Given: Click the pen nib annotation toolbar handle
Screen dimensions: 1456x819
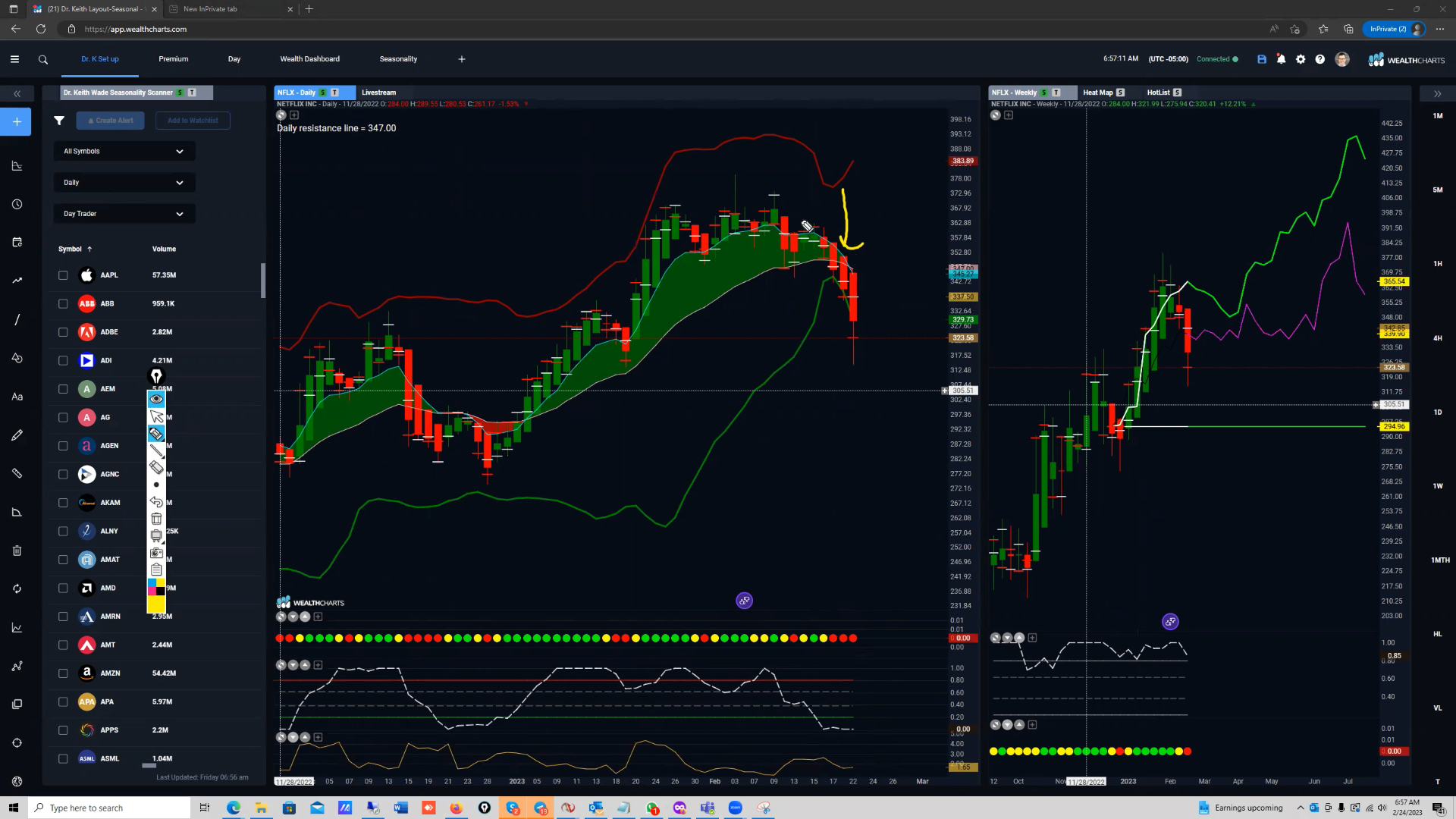Looking at the screenshot, I should [x=156, y=376].
